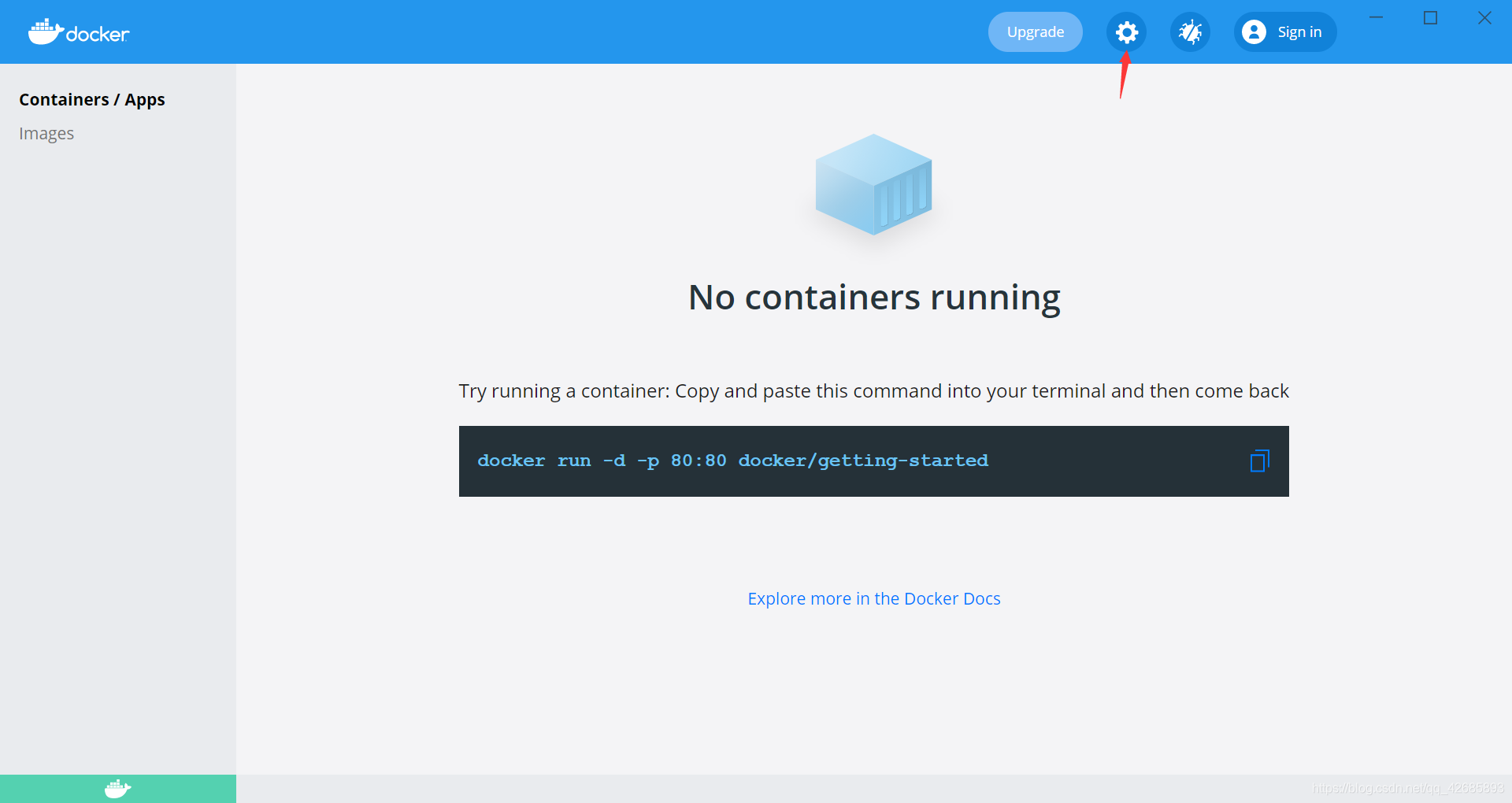The height and width of the screenshot is (803, 1512).
Task: Click the No containers running heading
Action: pos(874,298)
